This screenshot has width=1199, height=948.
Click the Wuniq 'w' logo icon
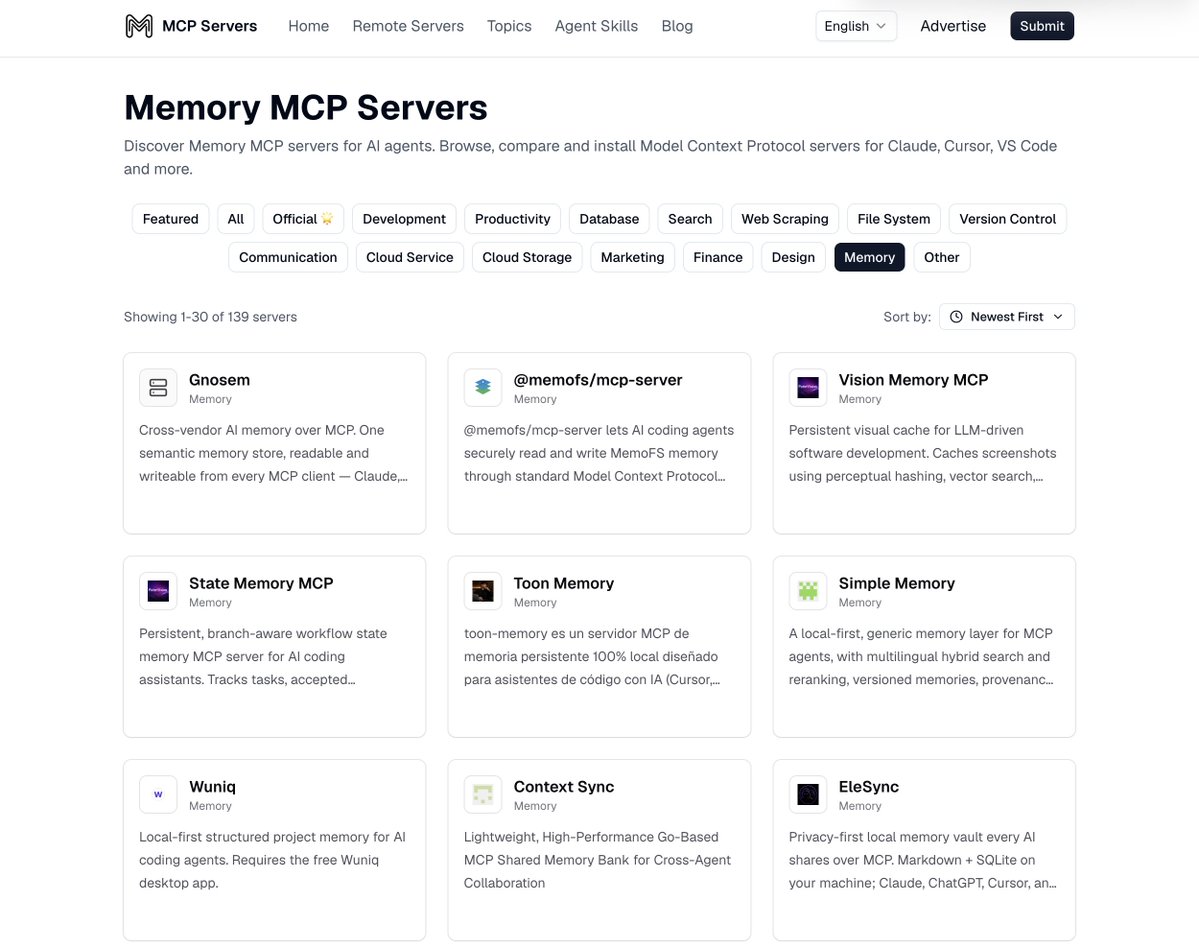tap(158, 794)
